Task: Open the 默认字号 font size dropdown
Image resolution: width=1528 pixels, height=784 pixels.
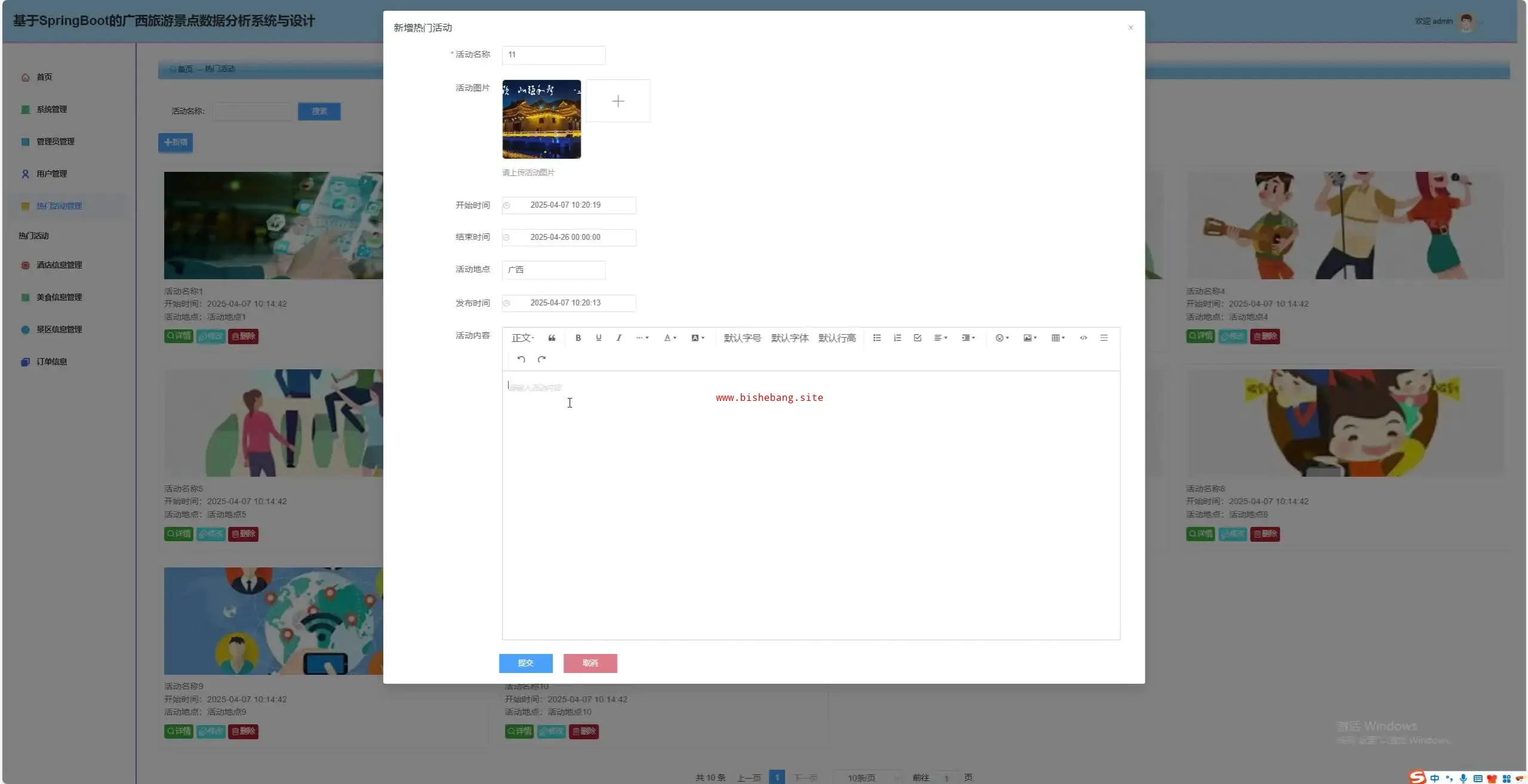Action: point(742,338)
